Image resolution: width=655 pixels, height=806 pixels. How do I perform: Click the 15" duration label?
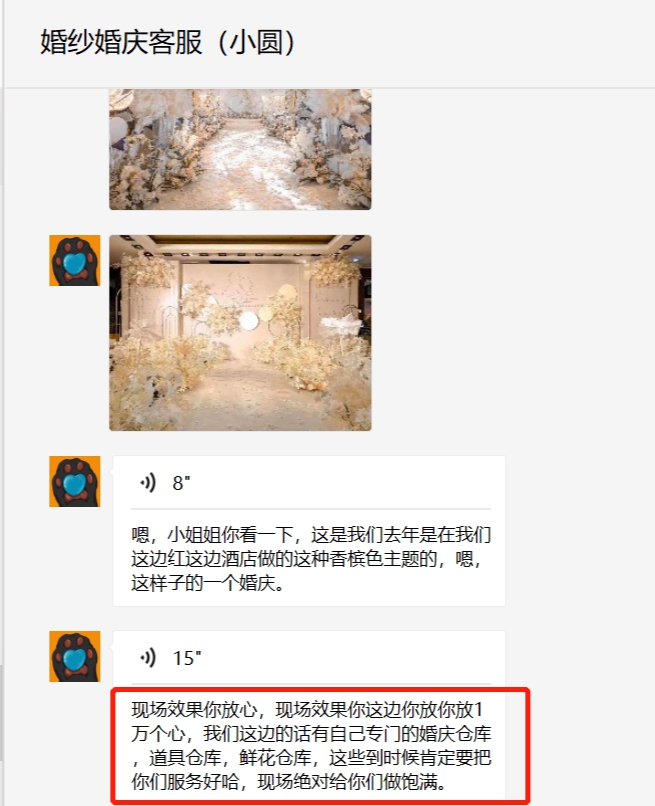(187, 658)
